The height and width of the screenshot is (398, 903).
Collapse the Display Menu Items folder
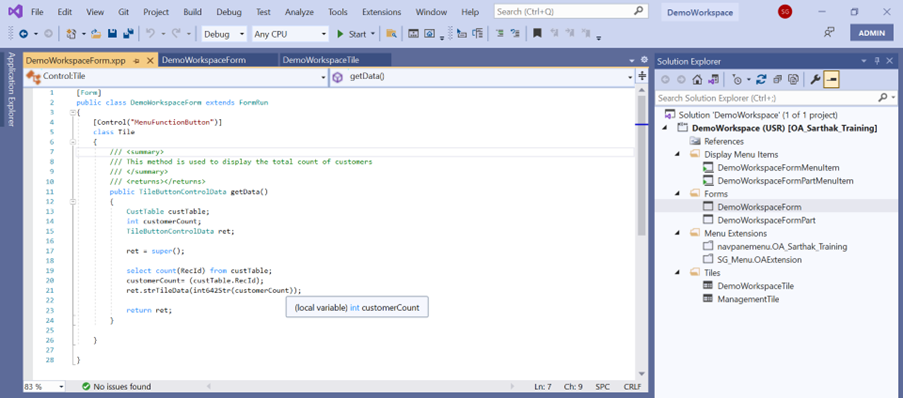click(678, 154)
